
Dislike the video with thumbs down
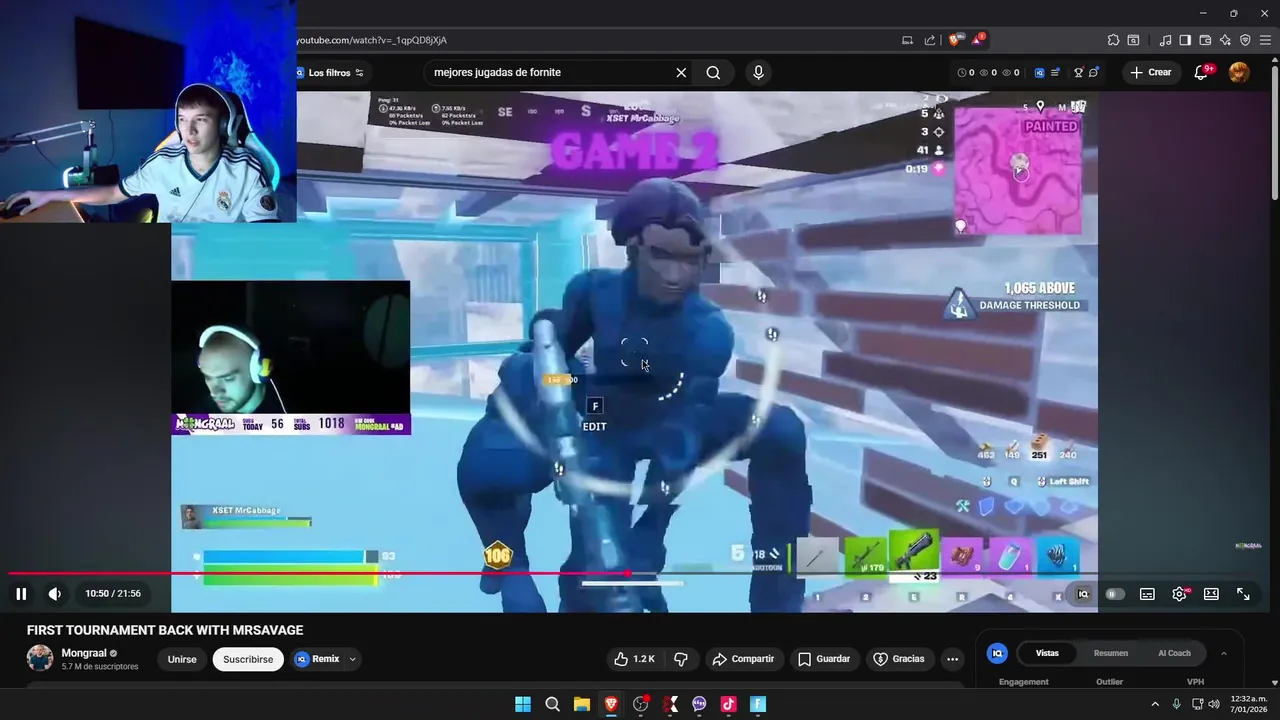coord(681,659)
